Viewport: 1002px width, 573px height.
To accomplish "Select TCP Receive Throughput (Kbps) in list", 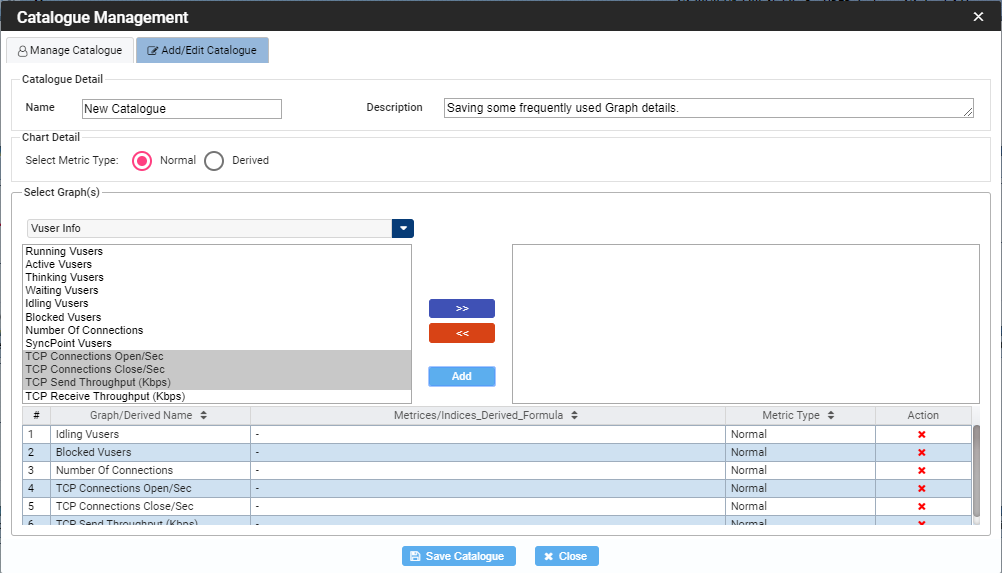I will pos(217,396).
